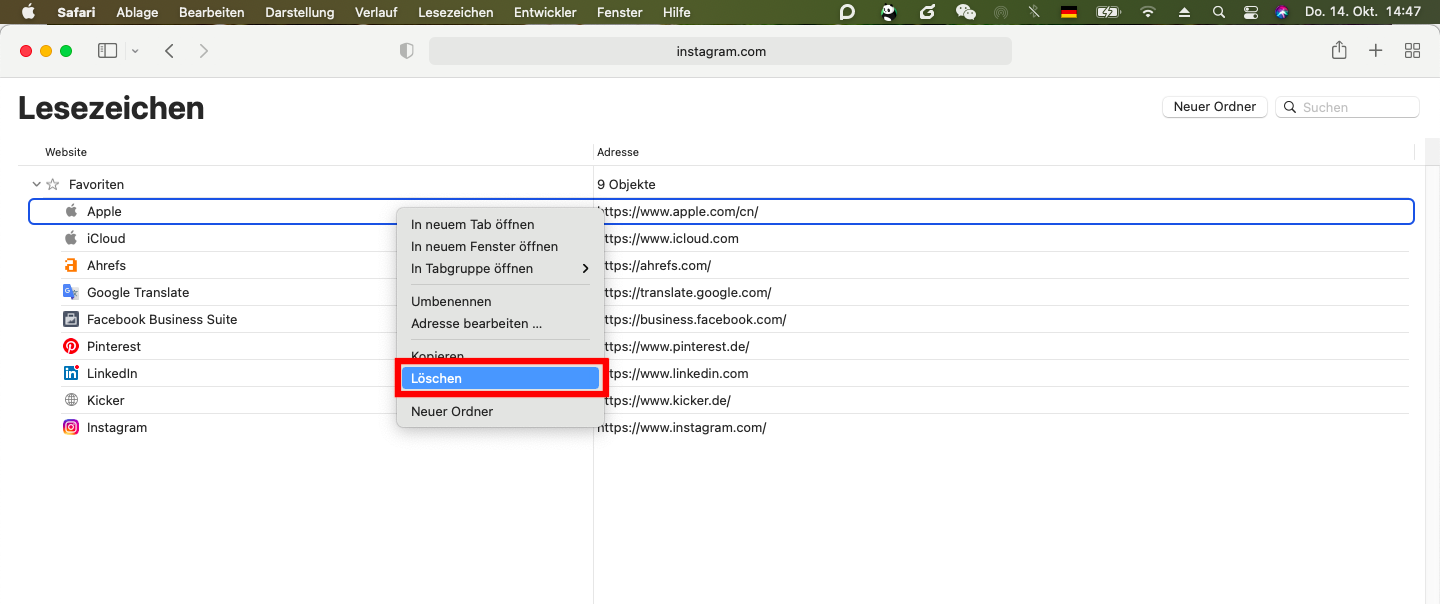The height and width of the screenshot is (604, 1440).
Task: Open the Entwickler menu
Action: pos(545,12)
